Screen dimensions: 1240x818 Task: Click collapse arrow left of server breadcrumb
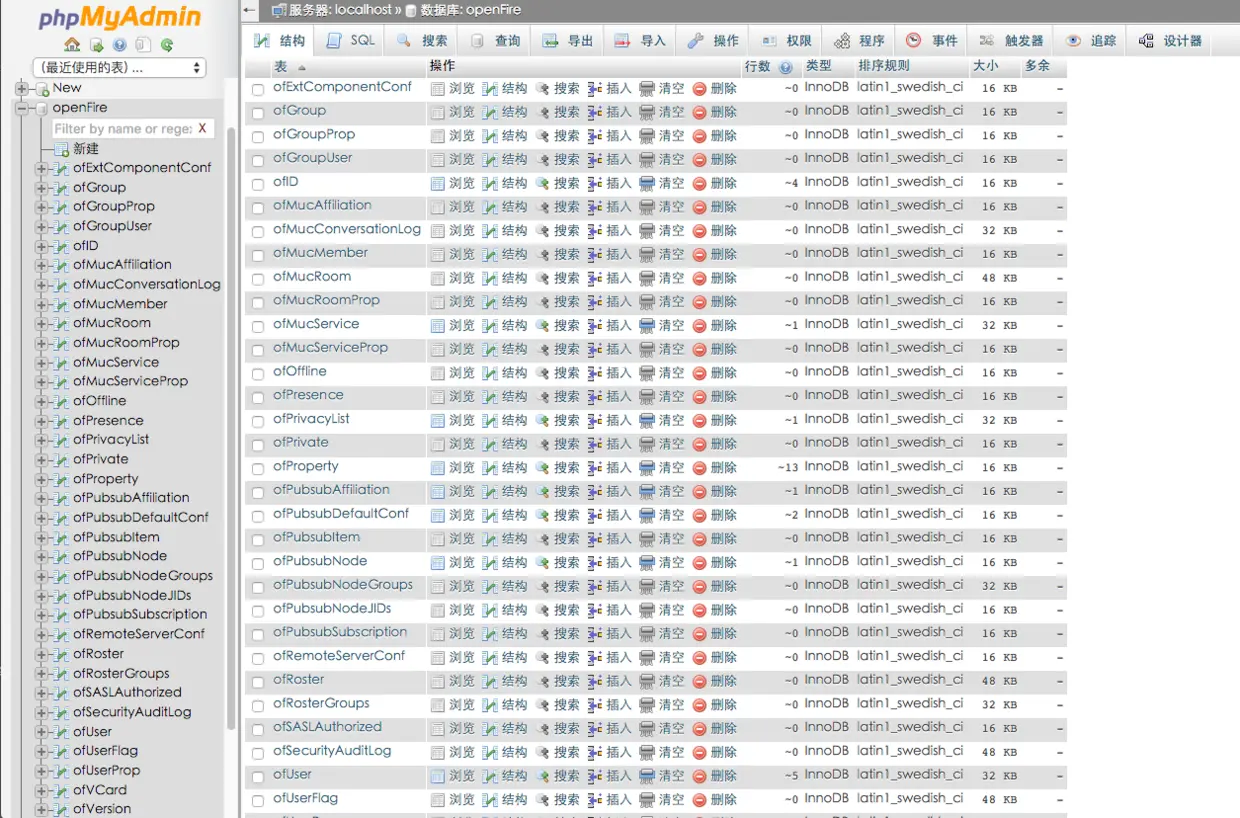click(x=250, y=10)
